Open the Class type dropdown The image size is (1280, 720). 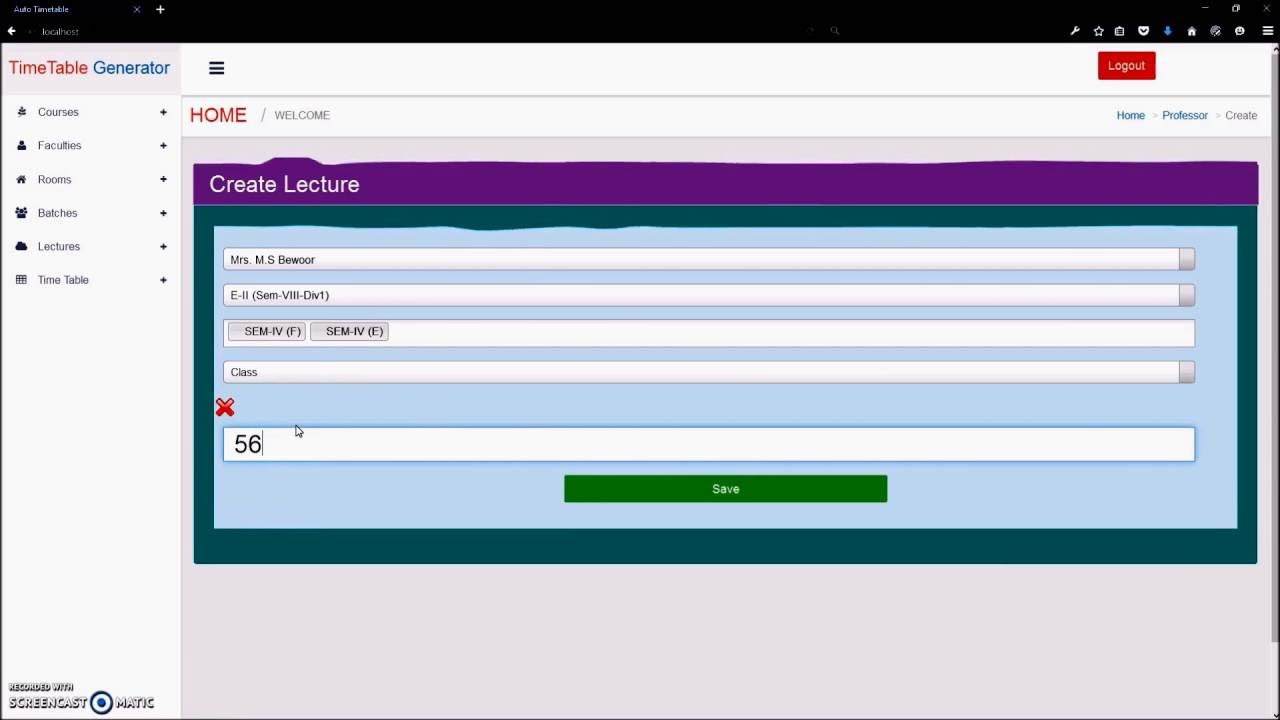point(709,372)
